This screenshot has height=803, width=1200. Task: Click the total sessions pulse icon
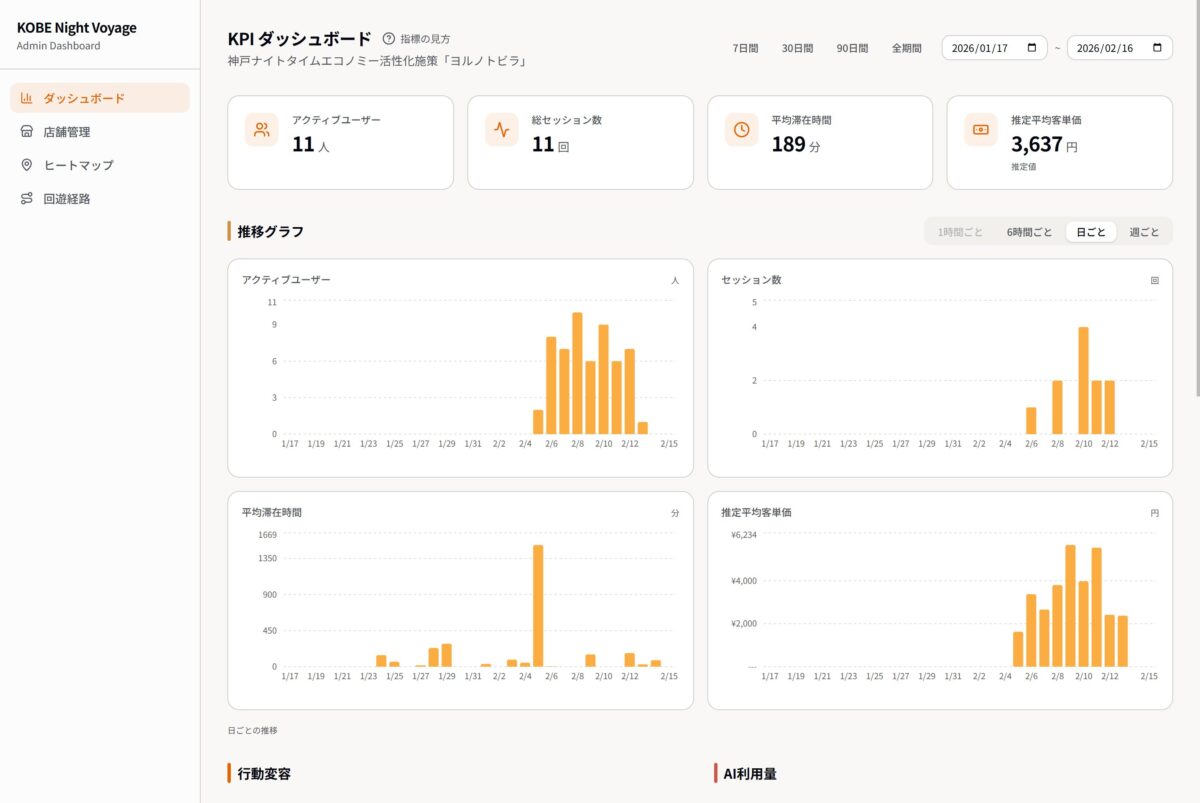coord(502,130)
